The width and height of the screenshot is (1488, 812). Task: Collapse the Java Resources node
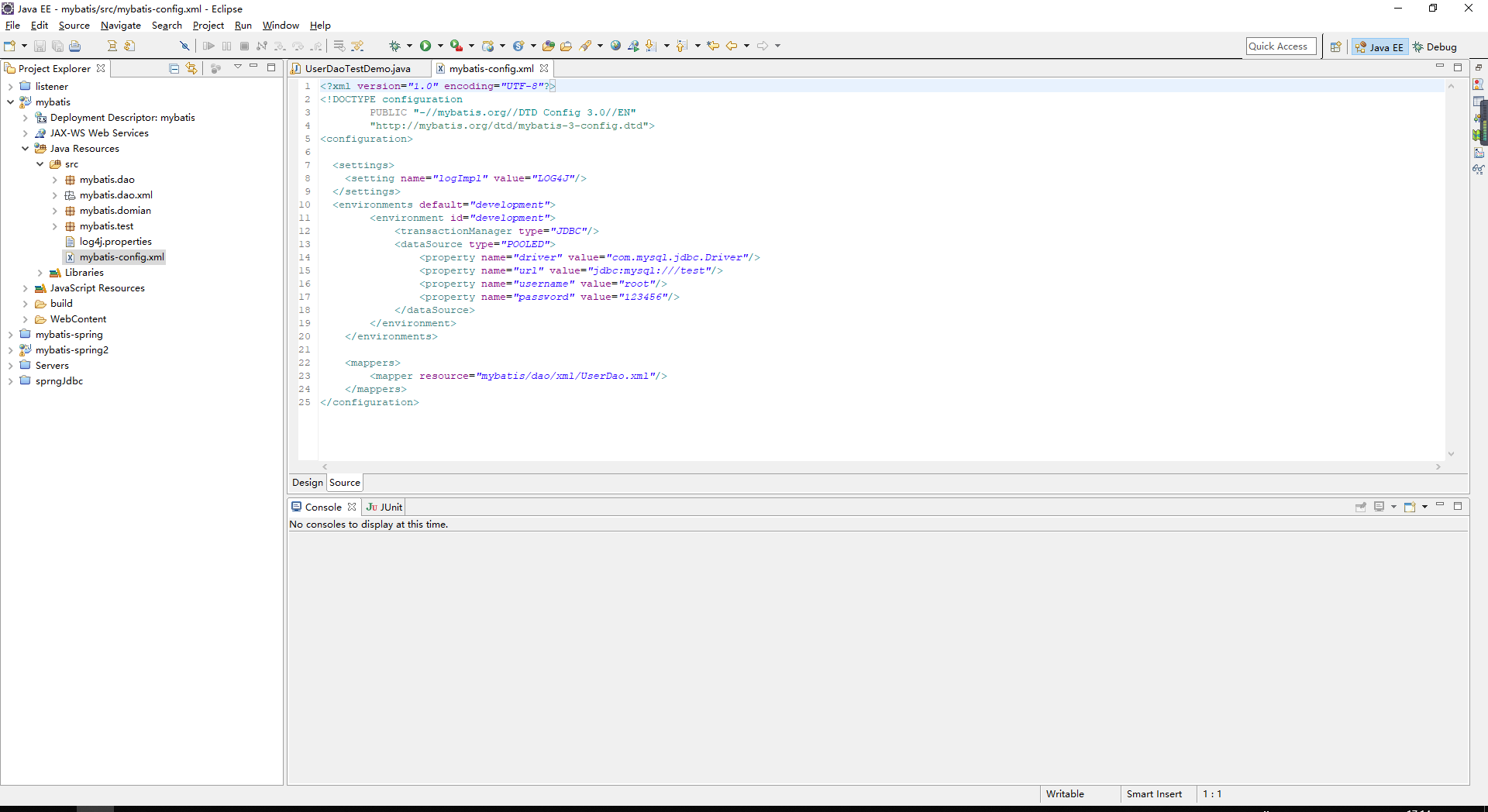[26, 149]
